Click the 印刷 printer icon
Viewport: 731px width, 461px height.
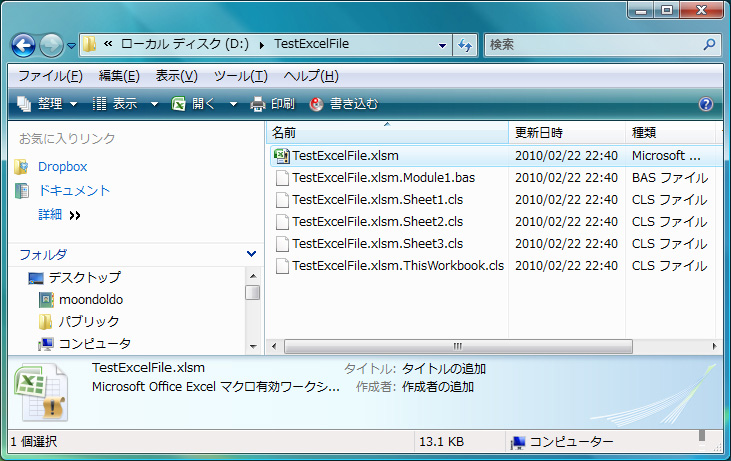[x=257, y=104]
